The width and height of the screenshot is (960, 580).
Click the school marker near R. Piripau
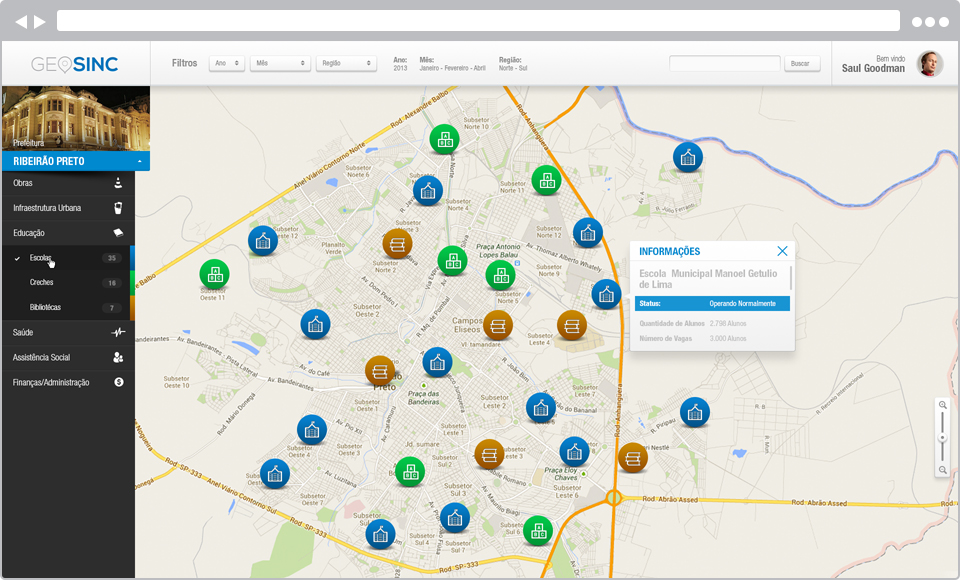[695, 412]
